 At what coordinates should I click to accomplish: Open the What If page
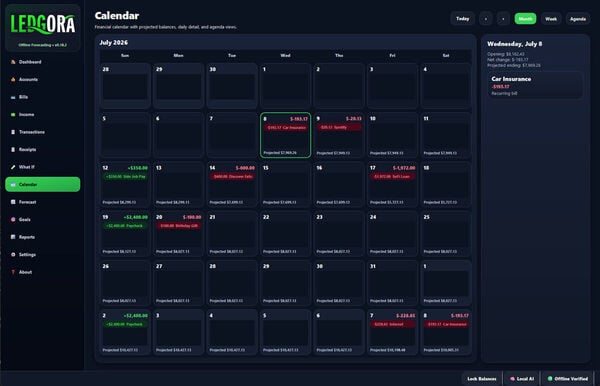(43, 167)
